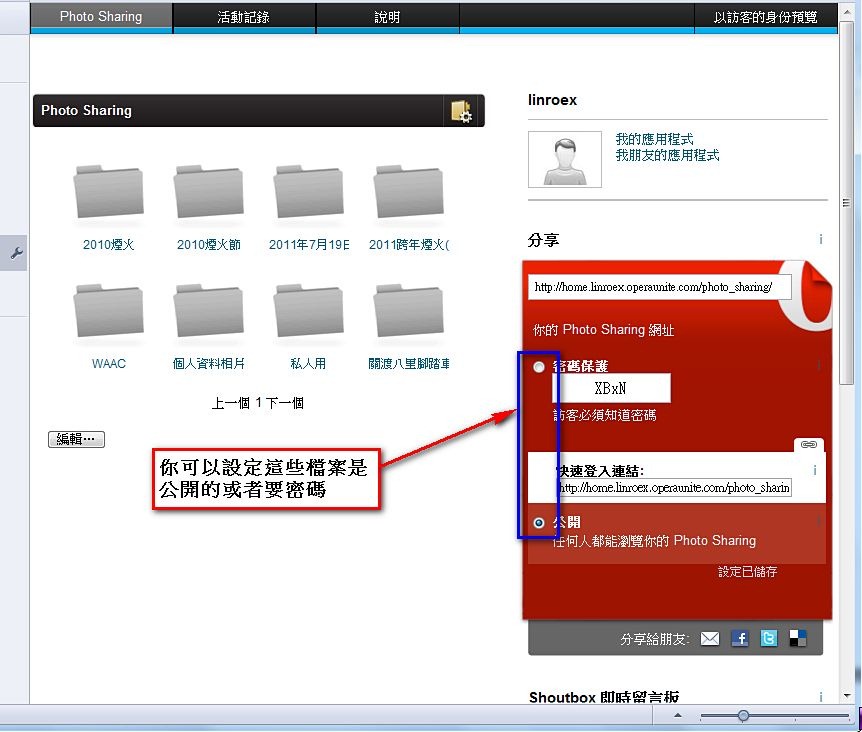
Task: Go to 下一個 page
Action: pyautogui.click(x=285, y=403)
